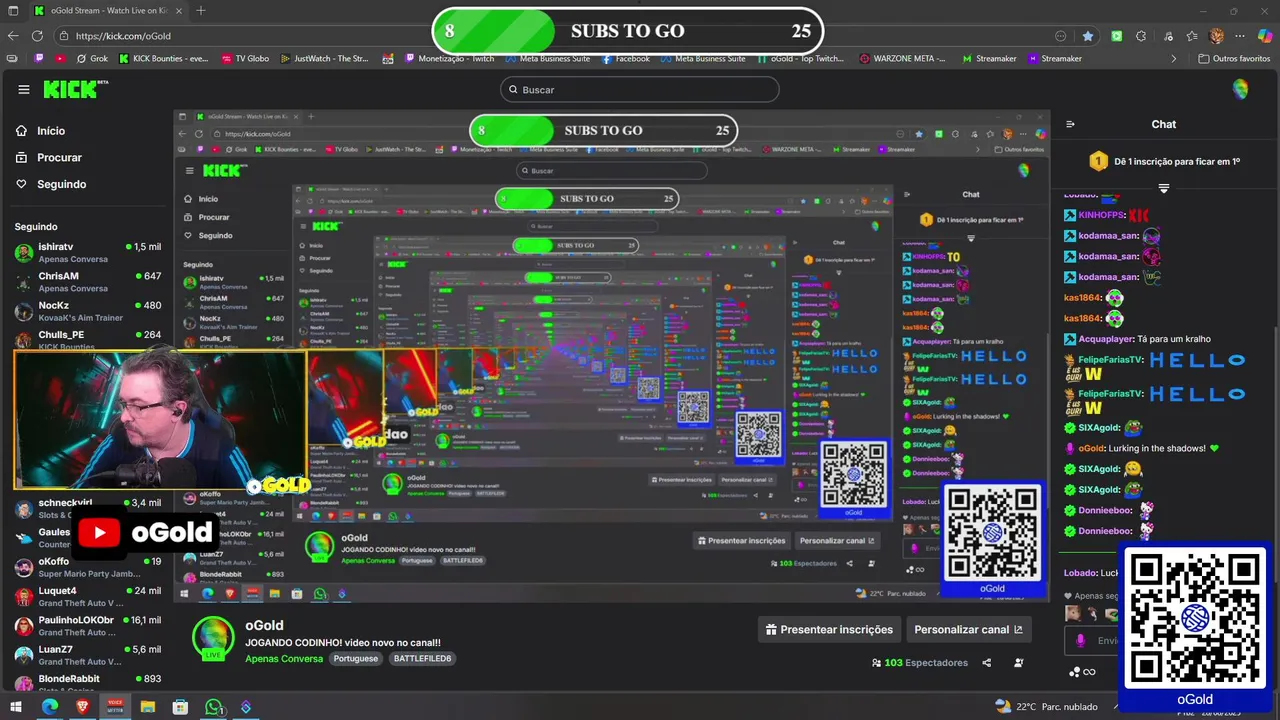The width and height of the screenshot is (1280, 720).
Task: Open the TV Globo bookmark
Action: pos(245,58)
